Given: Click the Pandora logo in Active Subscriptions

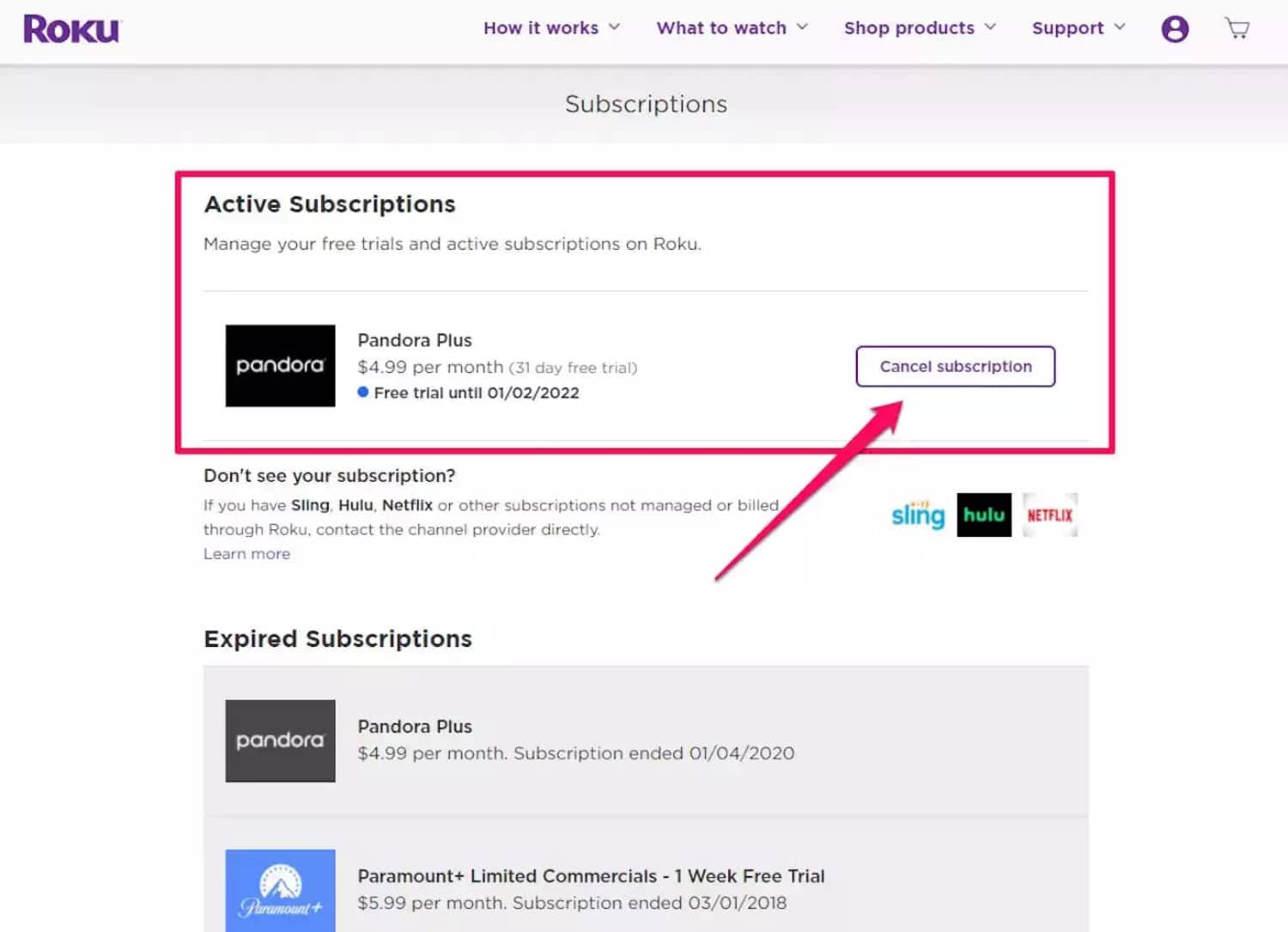Looking at the screenshot, I should coord(280,366).
